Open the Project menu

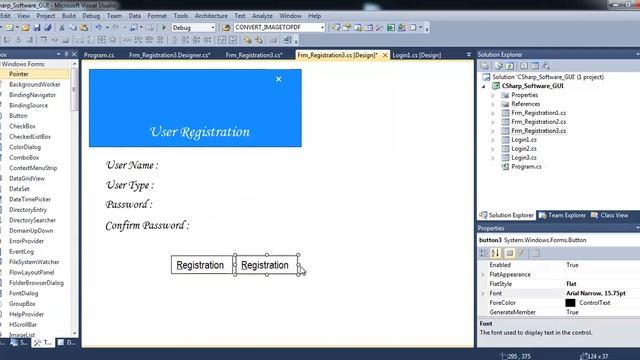[46, 16]
